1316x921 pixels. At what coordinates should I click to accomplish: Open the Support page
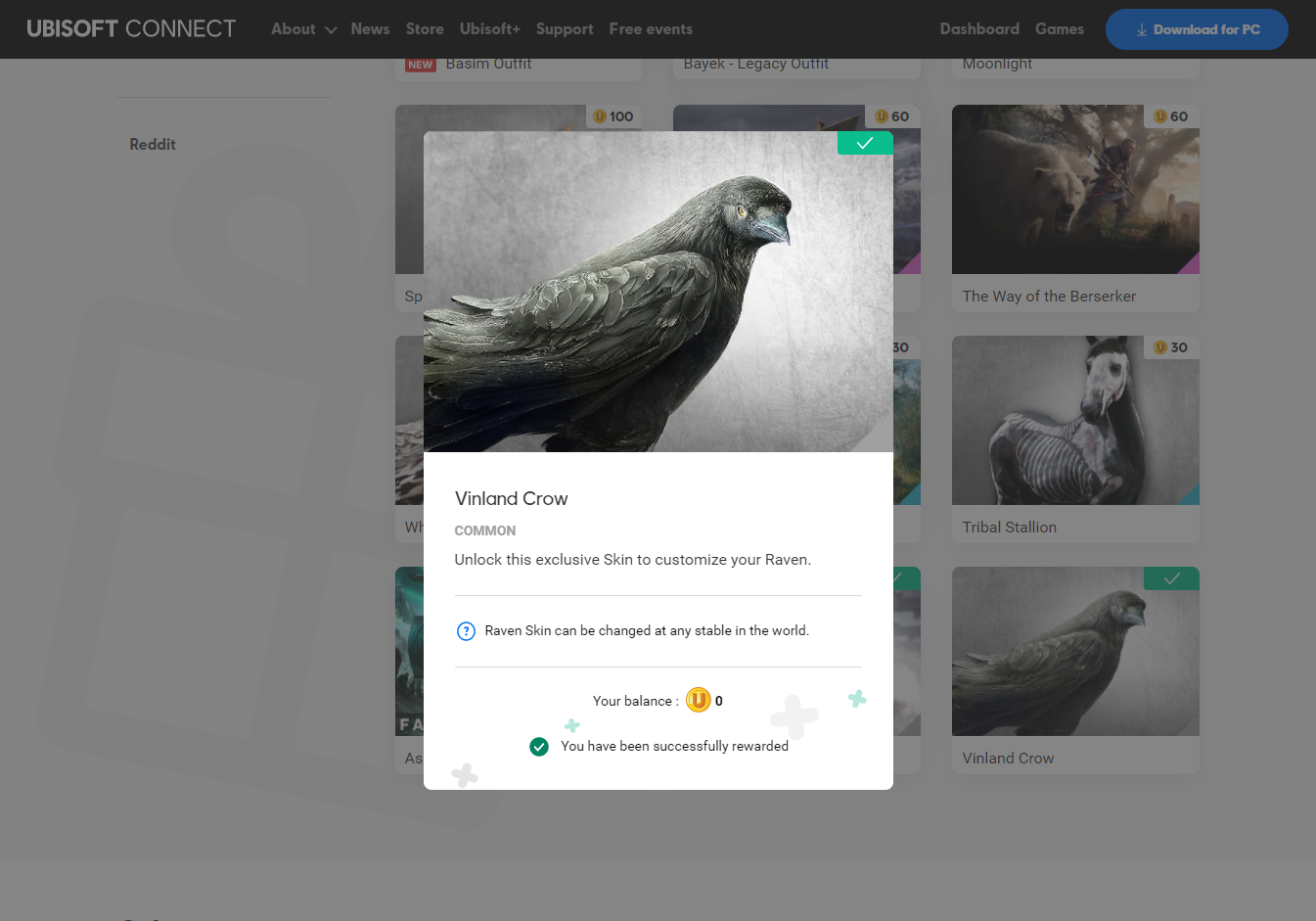pos(565,29)
